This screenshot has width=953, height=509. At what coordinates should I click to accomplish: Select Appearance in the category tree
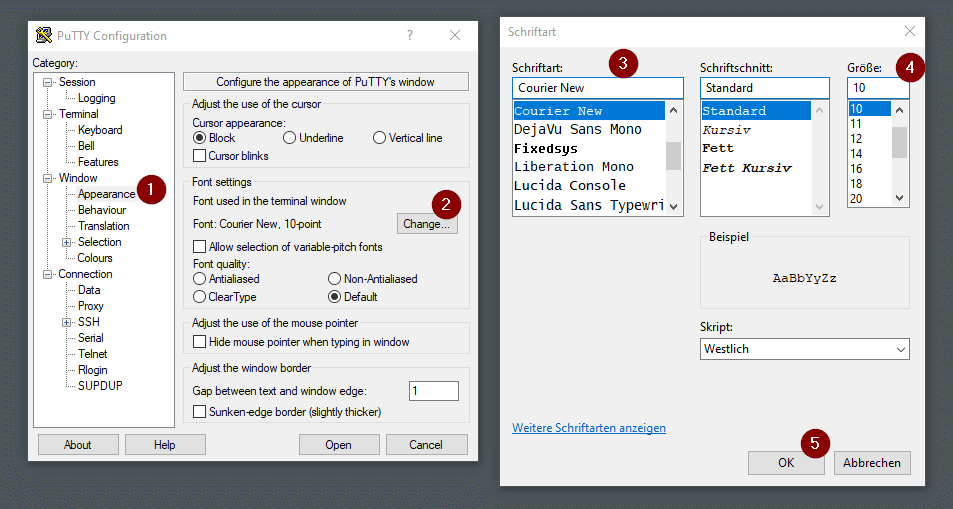pyautogui.click(x=106, y=194)
